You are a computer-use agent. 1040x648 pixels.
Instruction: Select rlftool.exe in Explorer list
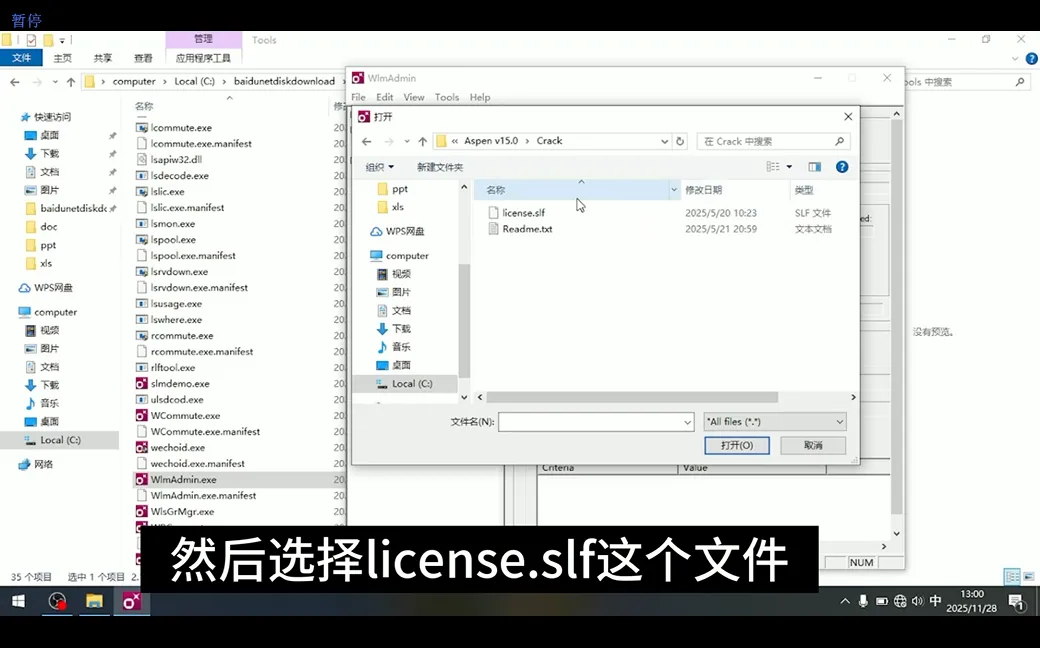172,367
